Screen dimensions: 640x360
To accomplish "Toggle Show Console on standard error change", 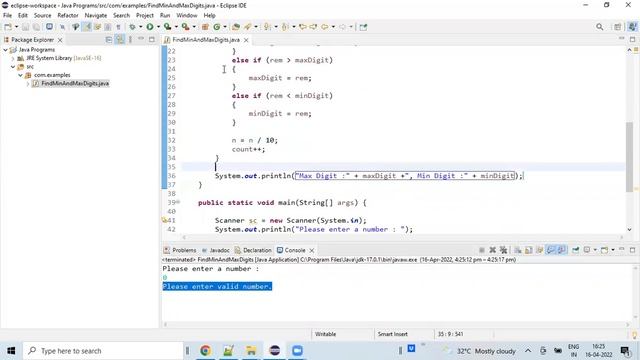I will click(562, 250).
